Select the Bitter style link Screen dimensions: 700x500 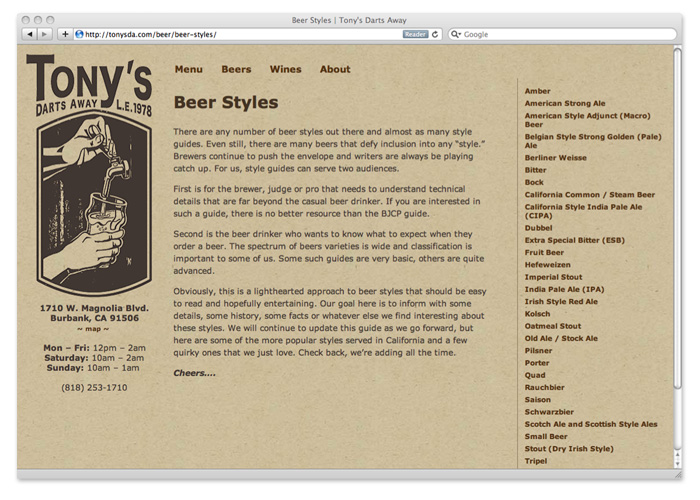point(535,170)
